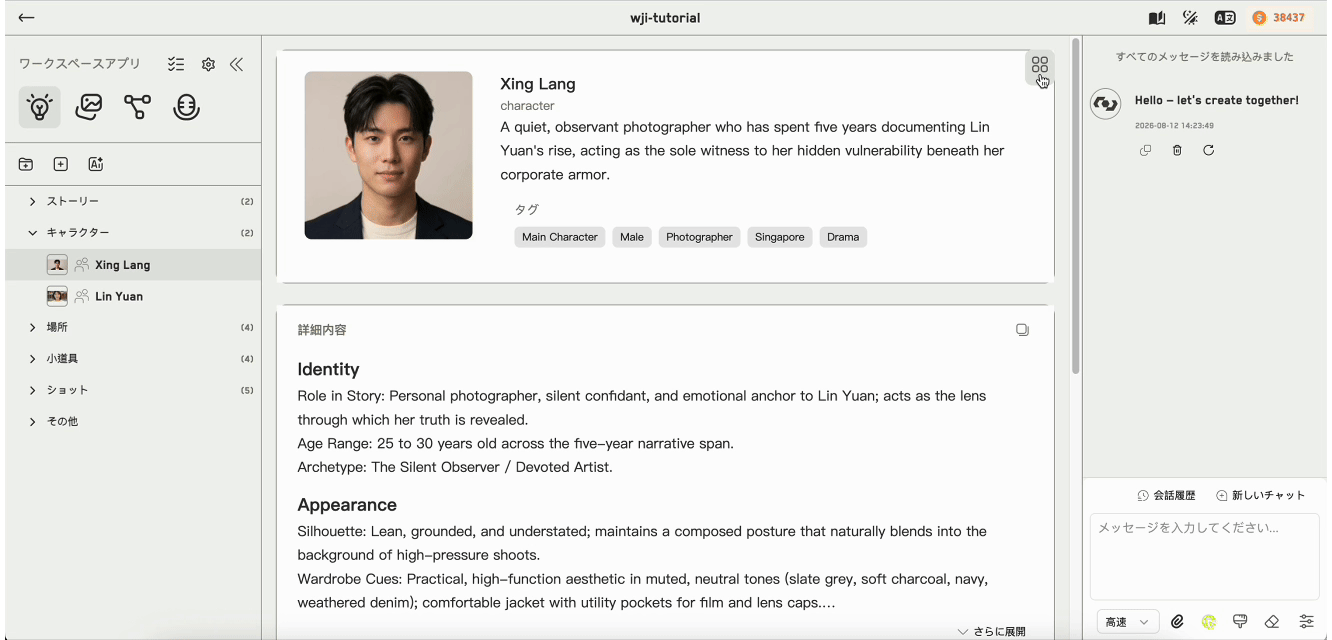
Task: Click the paperclip attachment icon
Action: tap(1177, 622)
